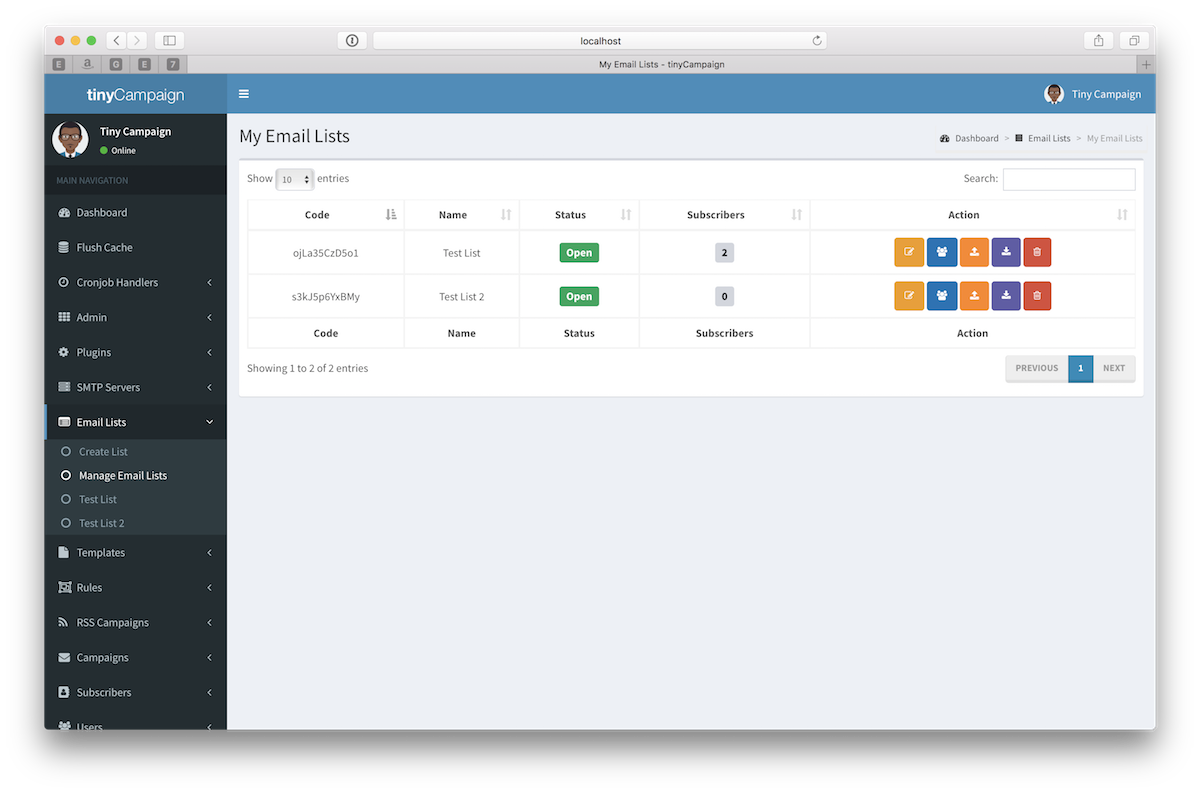Screen dimensions: 1200x793
Task: Click the Safari reload page icon
Action: point(817,41)
